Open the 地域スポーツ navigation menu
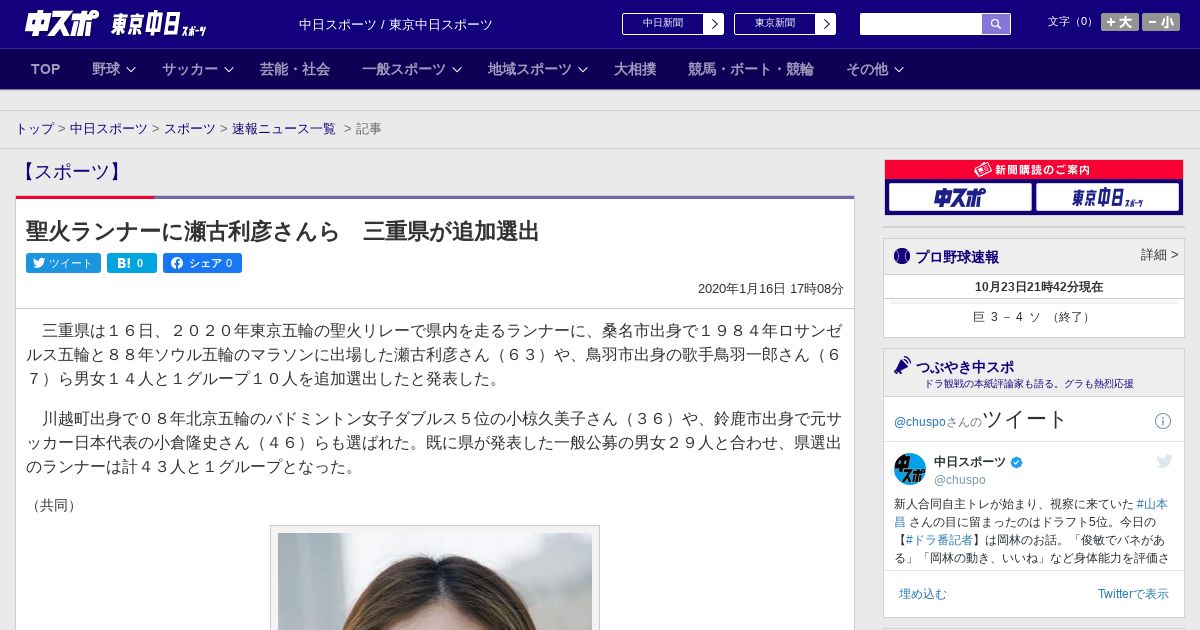 click(530, 69)
